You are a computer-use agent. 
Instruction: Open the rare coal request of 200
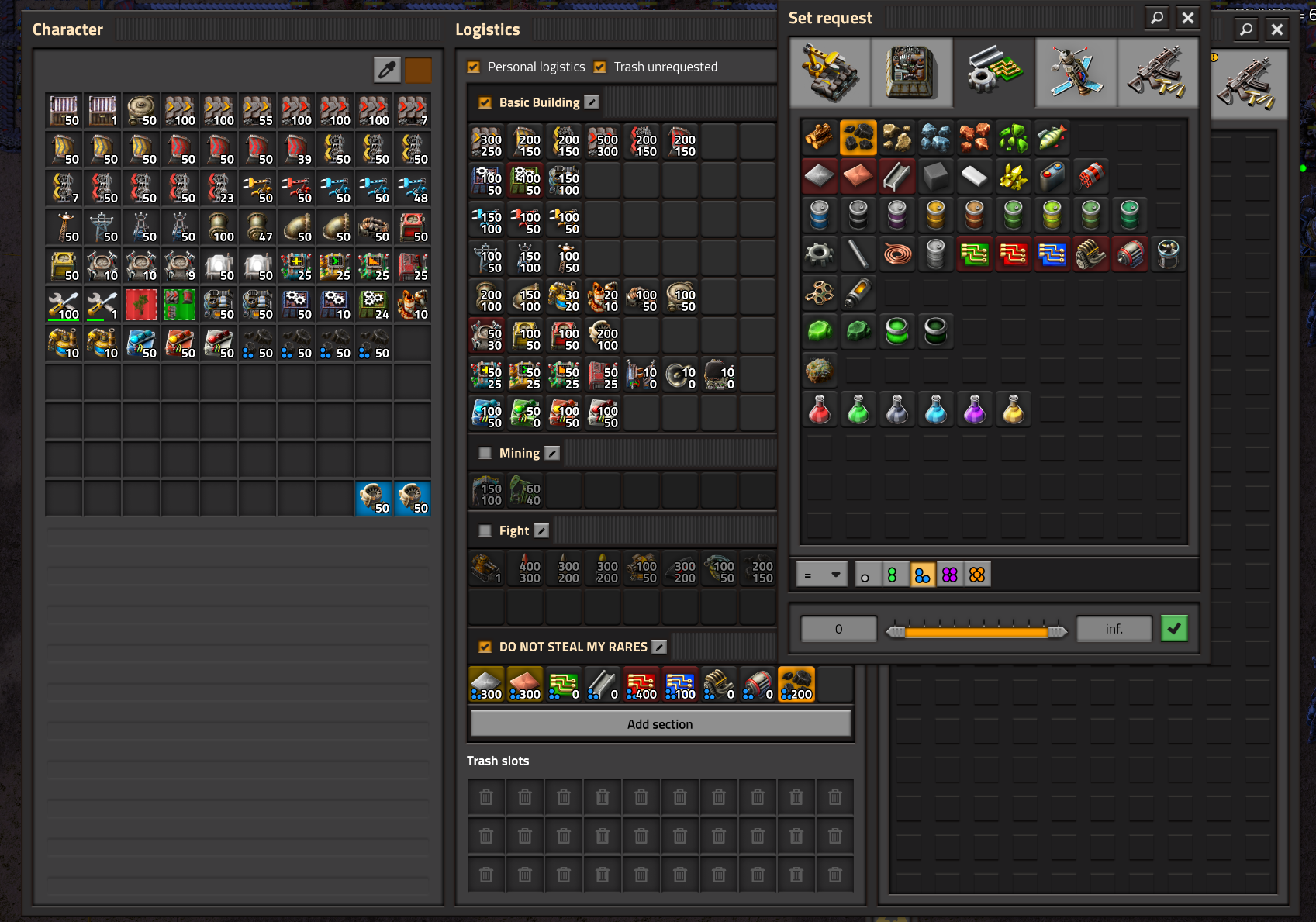click(x=796, y=685)
